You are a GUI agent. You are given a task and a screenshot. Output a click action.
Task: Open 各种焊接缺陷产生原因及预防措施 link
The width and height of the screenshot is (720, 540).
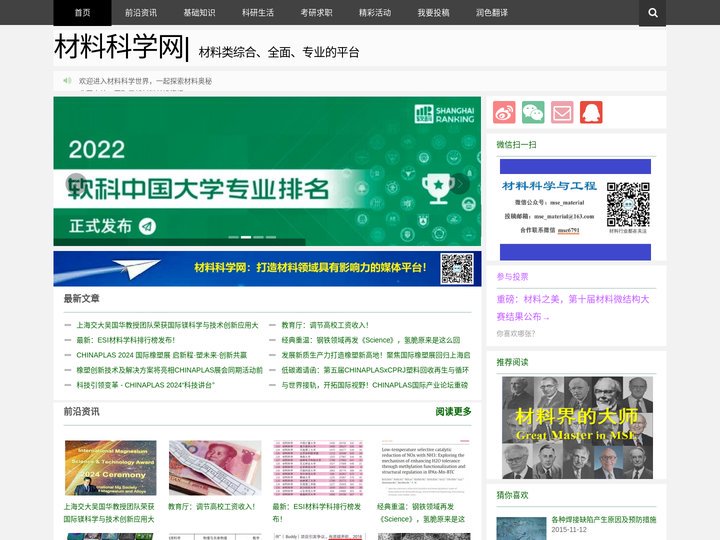pyautogui.click(x=604, y=520)
